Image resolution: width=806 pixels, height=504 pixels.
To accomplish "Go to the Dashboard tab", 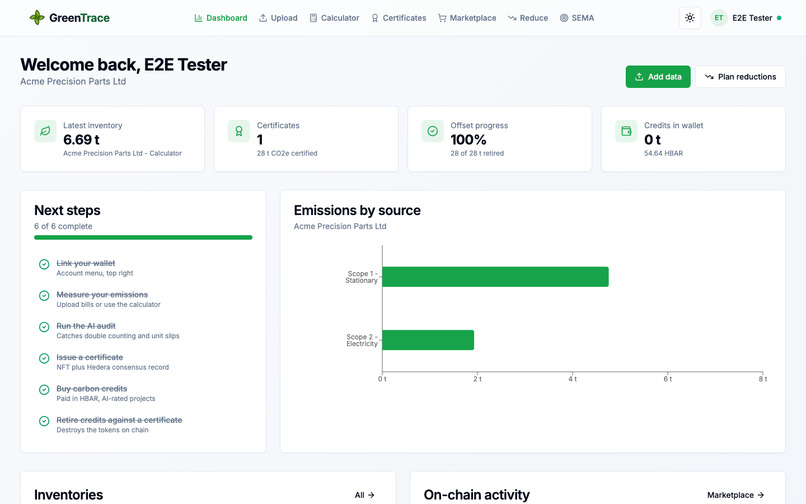I will pos(221,18).
